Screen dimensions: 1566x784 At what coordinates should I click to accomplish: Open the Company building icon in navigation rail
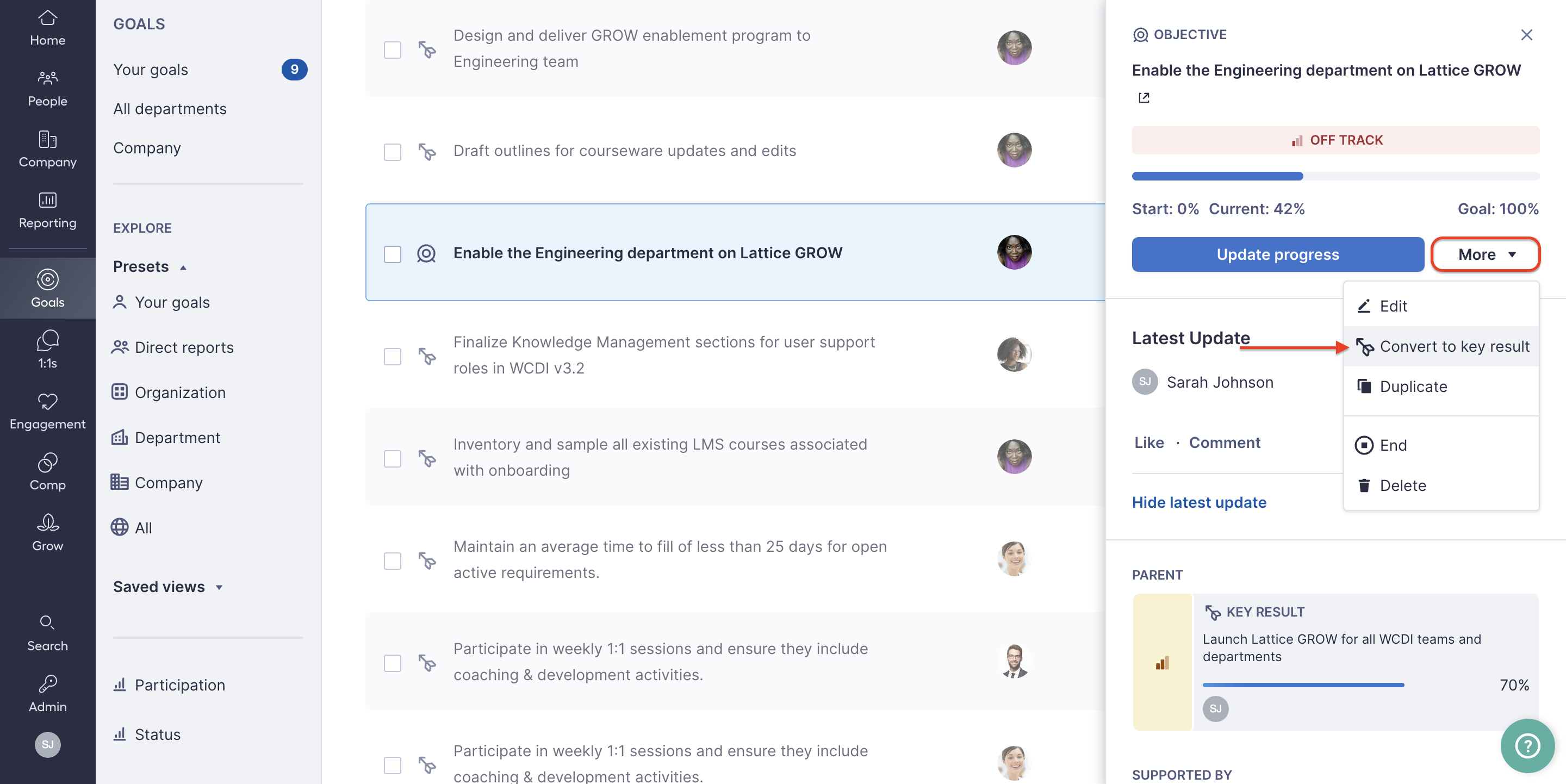(x=47, y=139)
